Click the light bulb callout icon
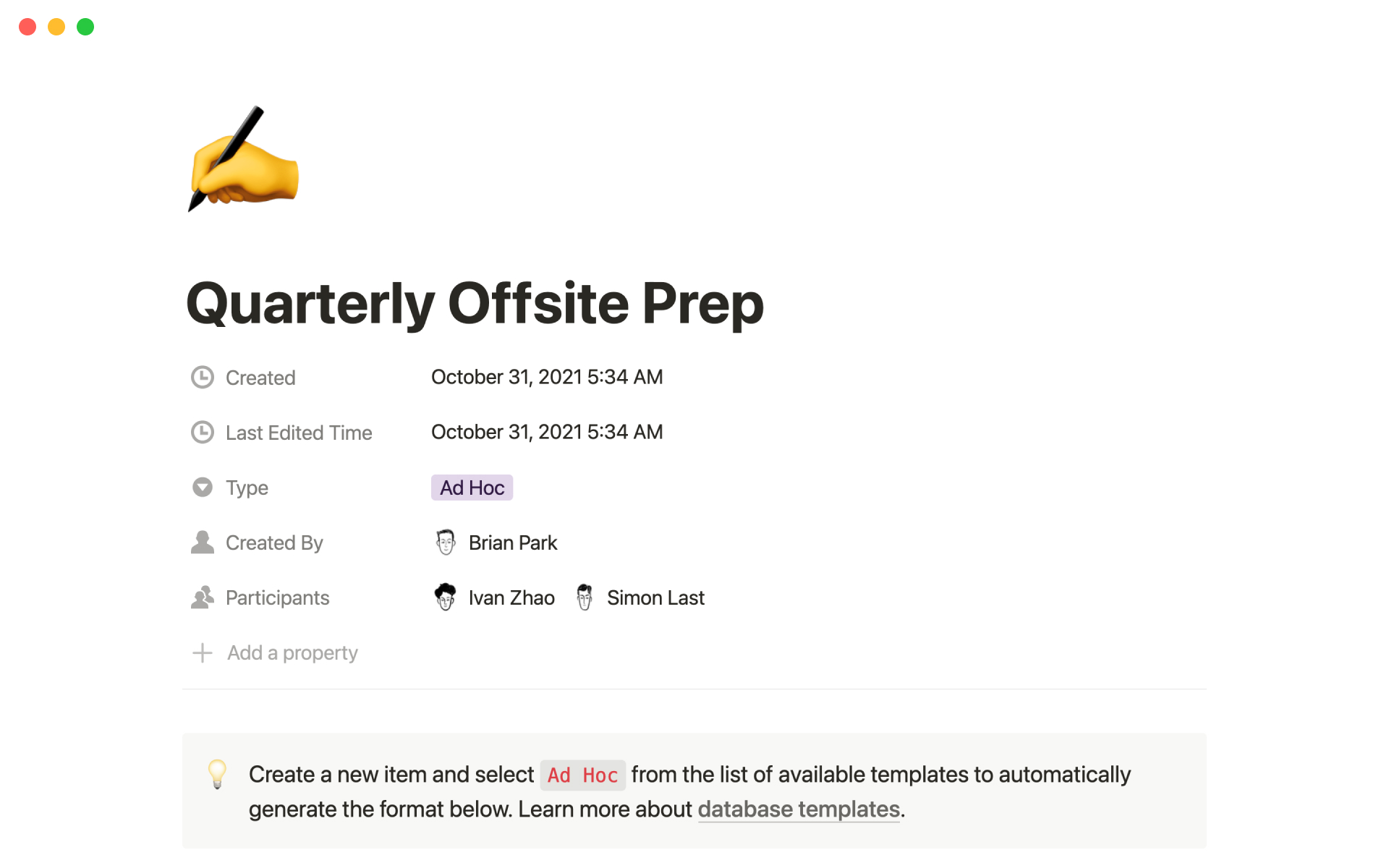This screenshot has height=868, width=1389. click(217, 774)
